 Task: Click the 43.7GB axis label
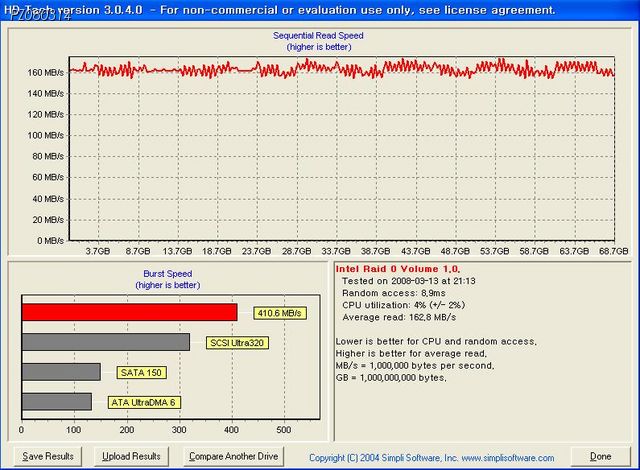[x=416, y=251]
